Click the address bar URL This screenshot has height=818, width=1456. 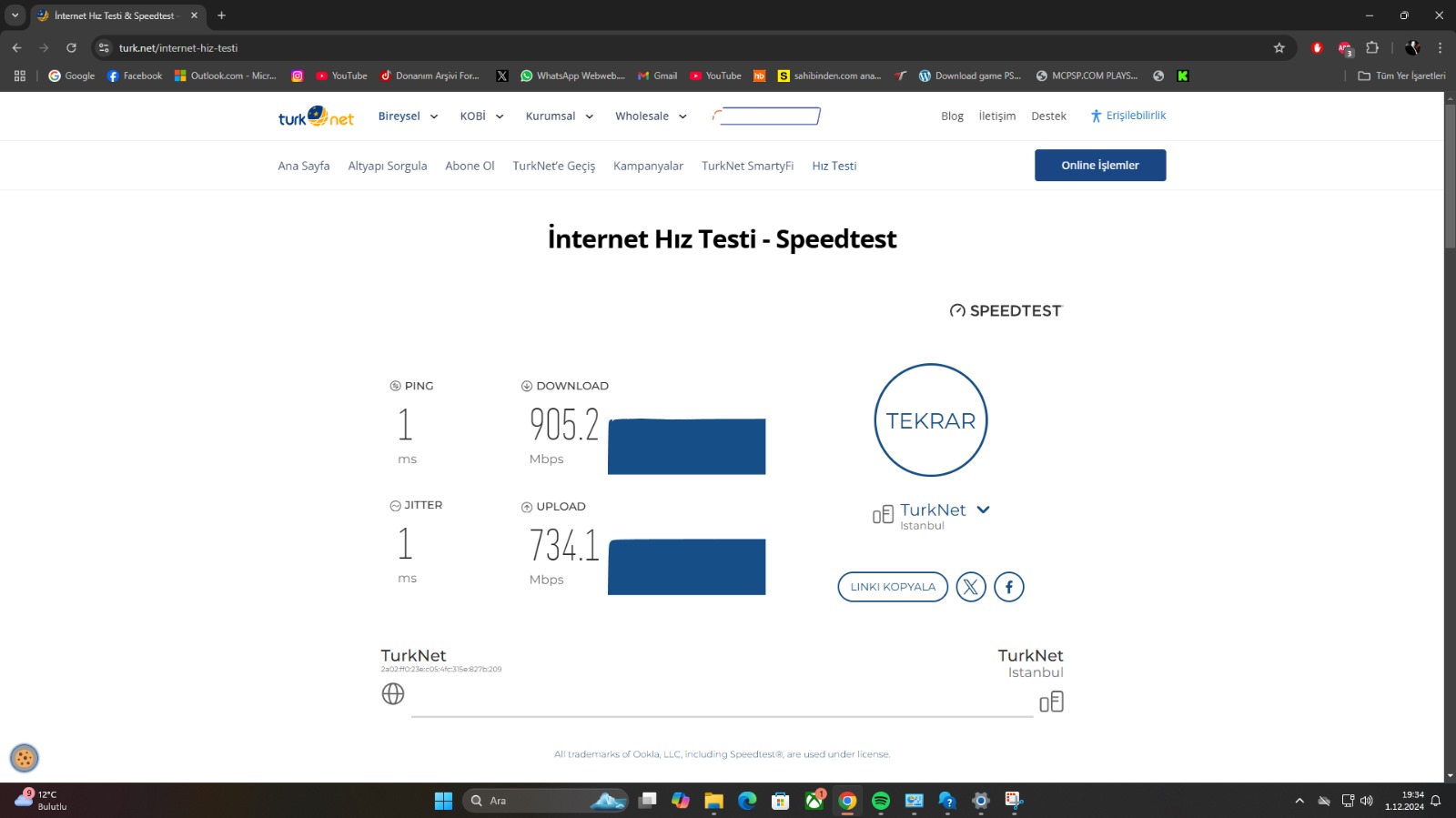[178, 48]
